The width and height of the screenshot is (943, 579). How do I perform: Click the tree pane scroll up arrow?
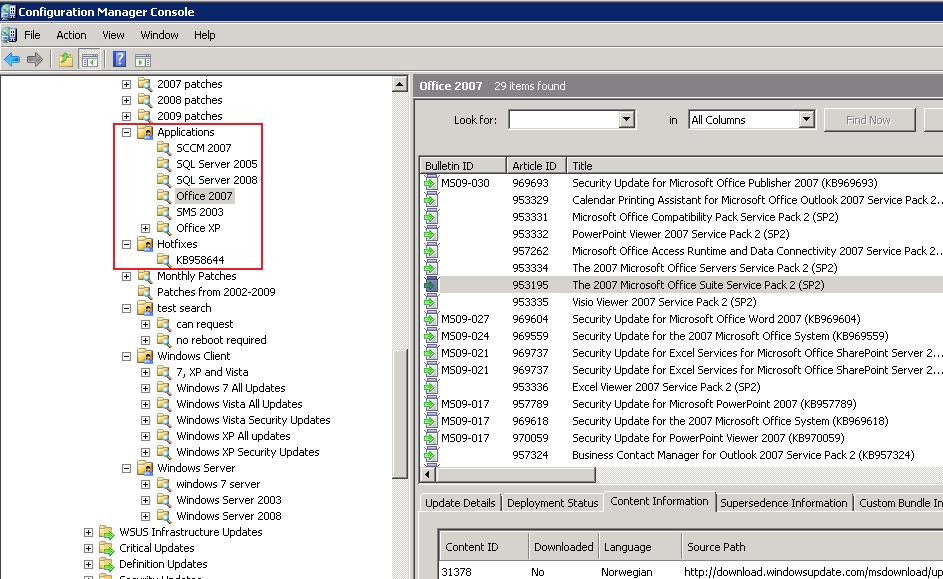tap(400, 84)
